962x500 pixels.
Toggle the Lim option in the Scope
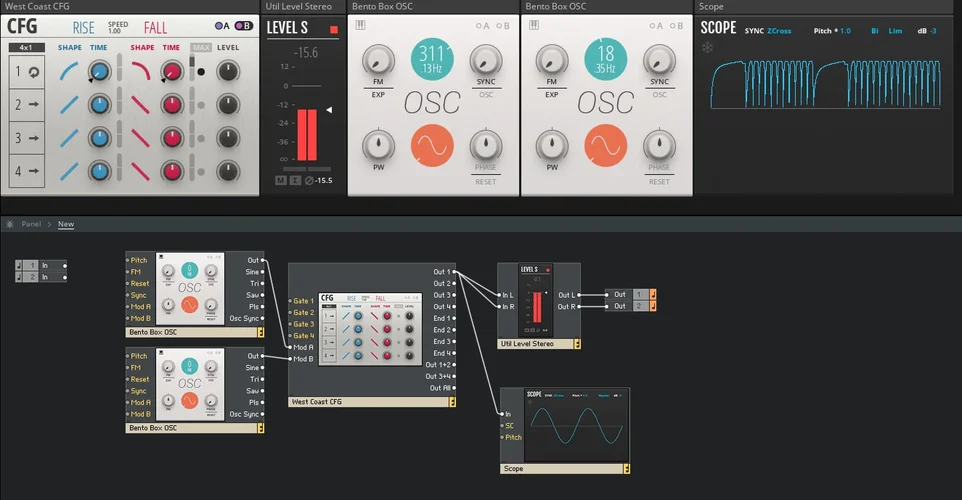(895, 31)
